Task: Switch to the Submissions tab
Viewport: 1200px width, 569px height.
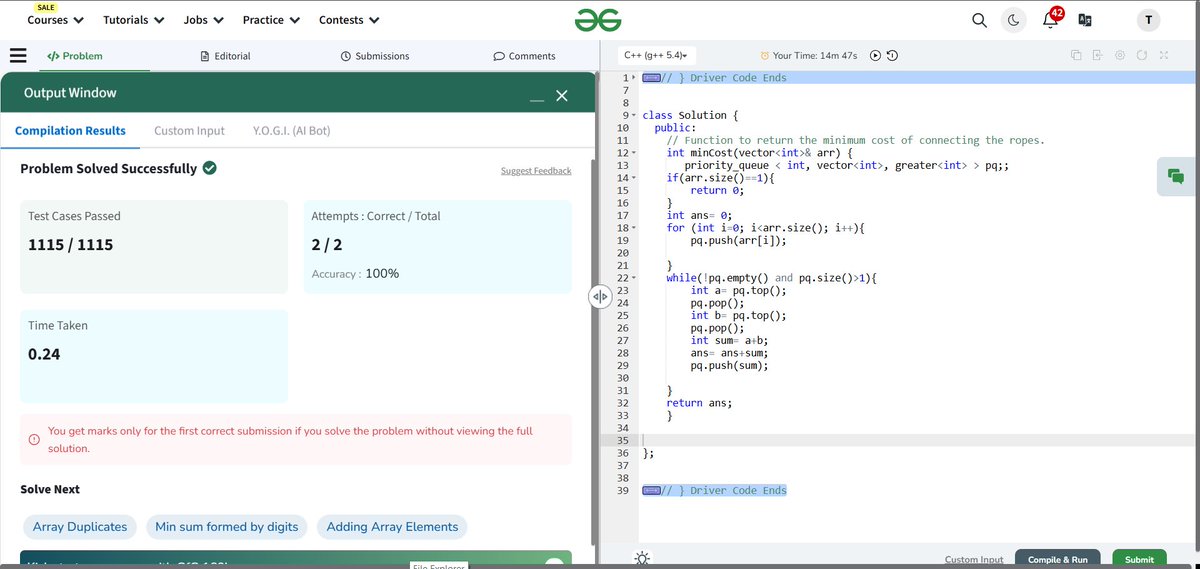Action: (x=375, y=56)
